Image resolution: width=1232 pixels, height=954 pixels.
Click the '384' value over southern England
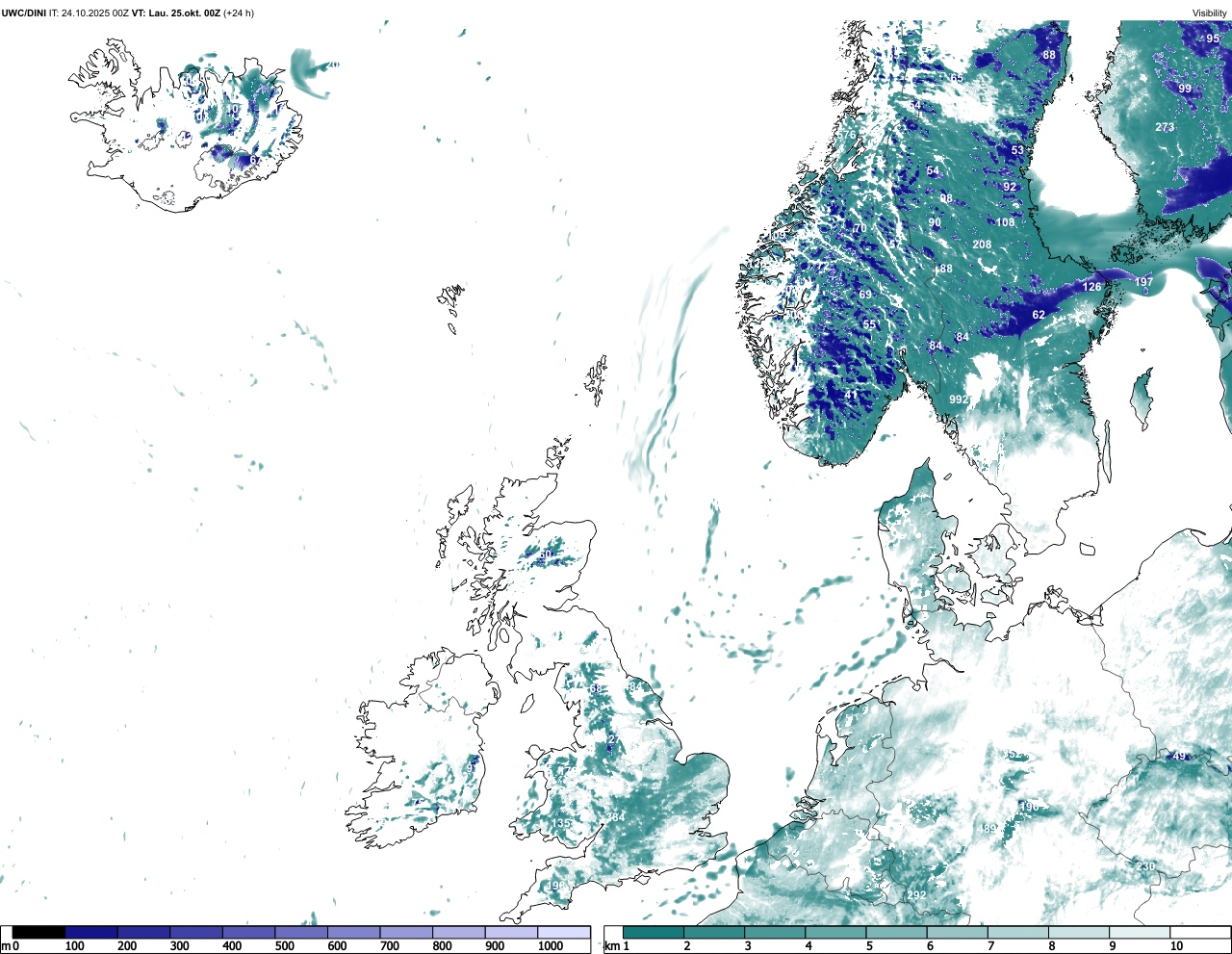pos(615,817)
